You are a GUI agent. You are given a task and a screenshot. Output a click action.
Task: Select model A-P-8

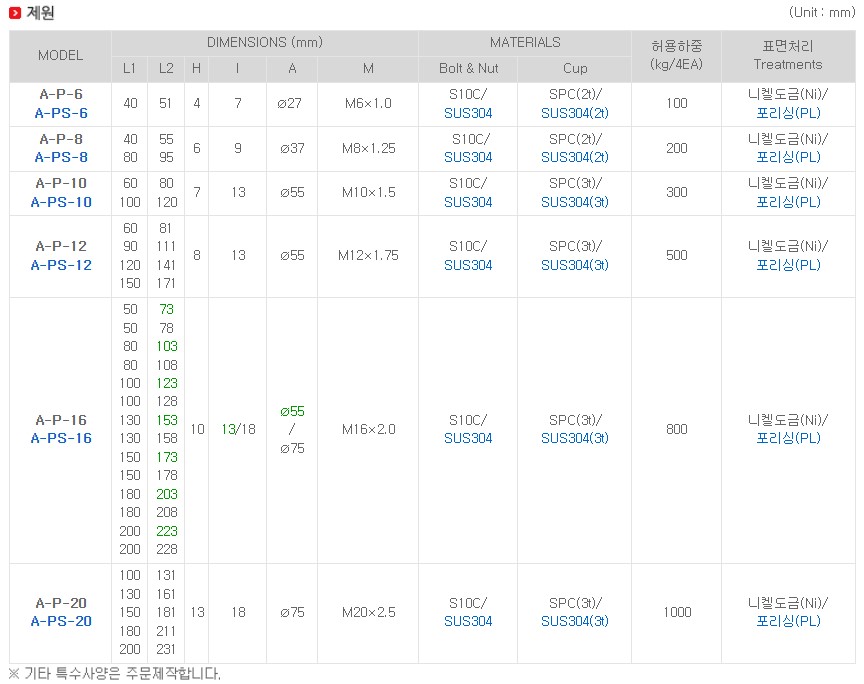coord(61,139)
